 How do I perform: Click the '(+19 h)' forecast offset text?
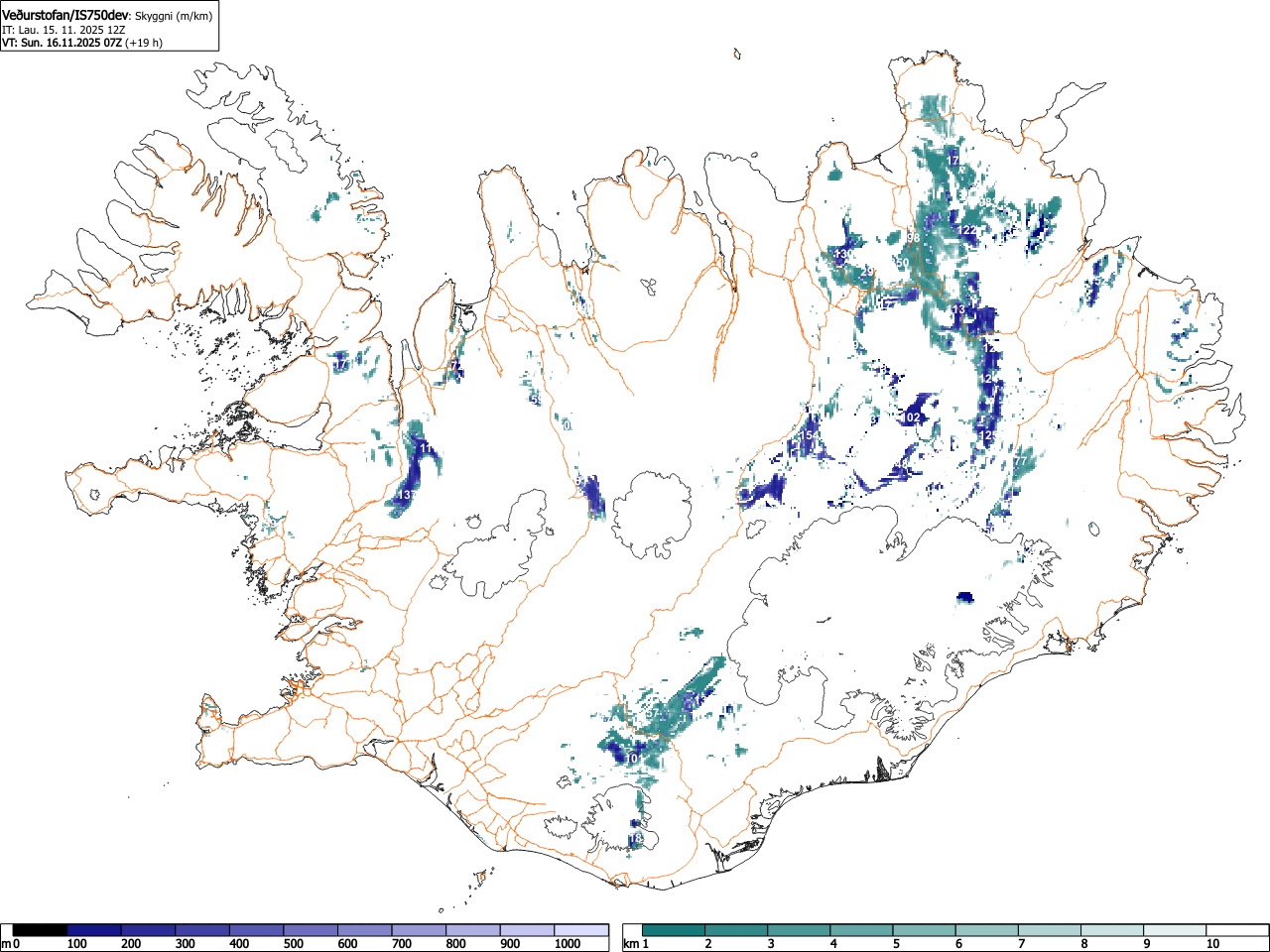(144, 43)
